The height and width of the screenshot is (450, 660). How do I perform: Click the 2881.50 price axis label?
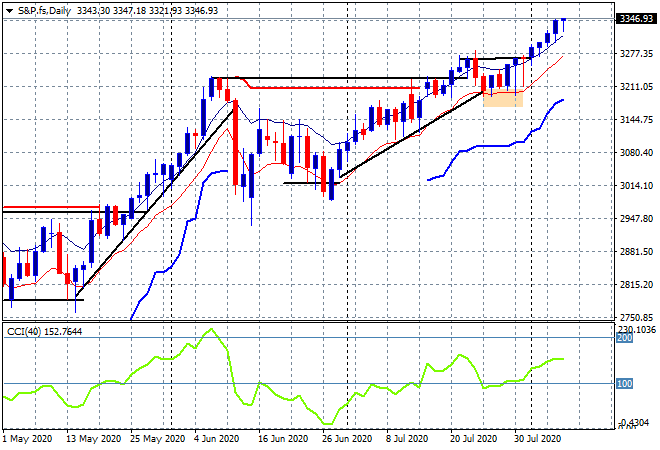[x=636, y=251]
